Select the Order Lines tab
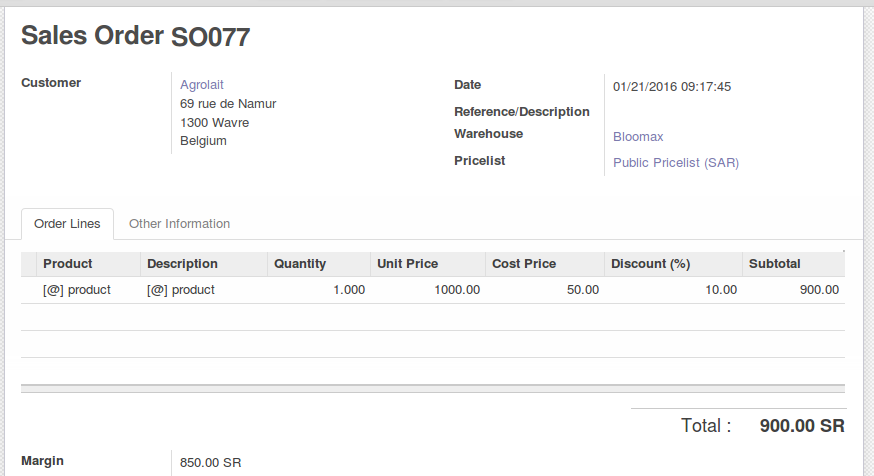 coord(67,224)
